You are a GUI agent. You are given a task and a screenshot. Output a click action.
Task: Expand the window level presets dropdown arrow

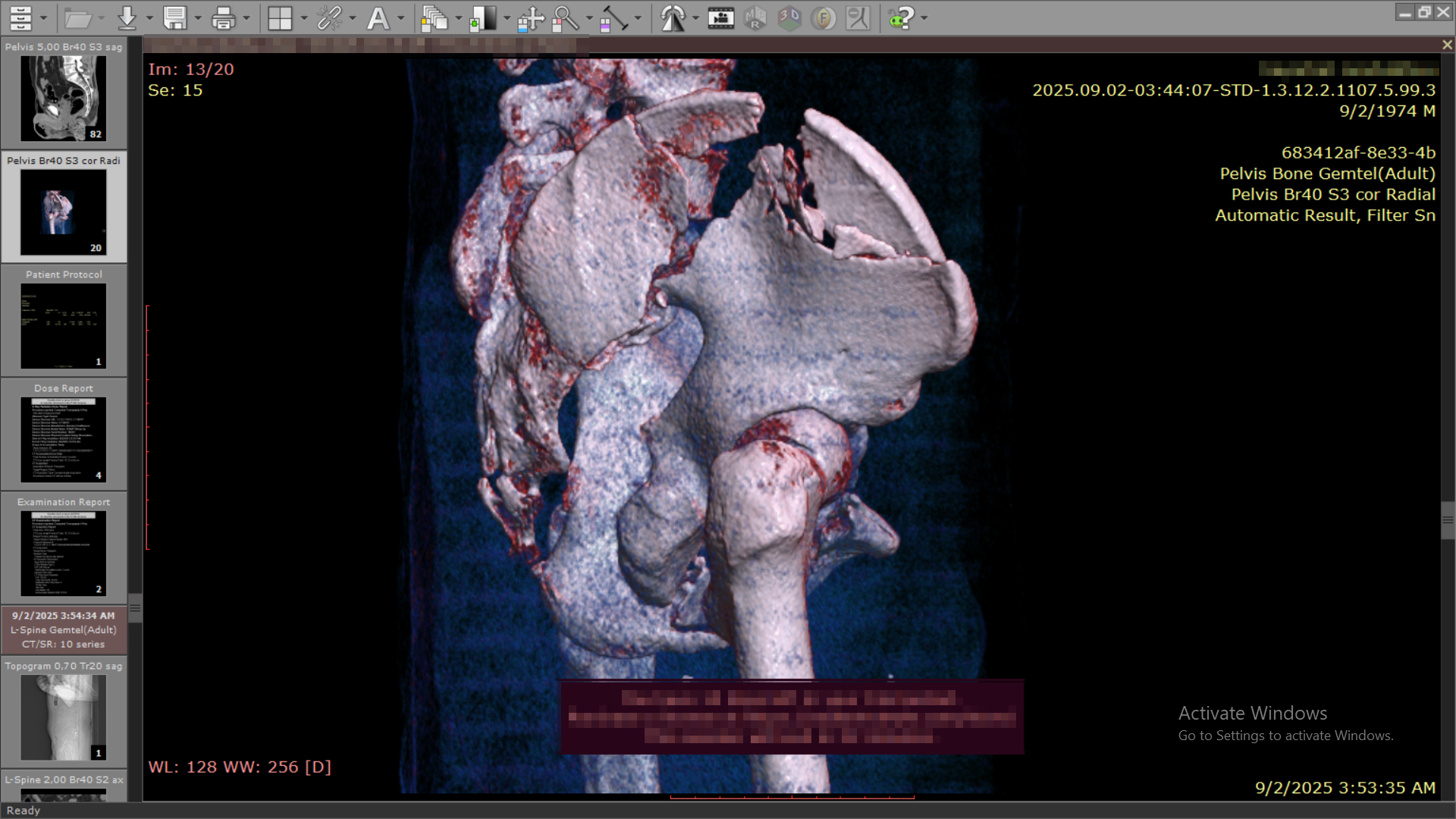click(507, 18)
